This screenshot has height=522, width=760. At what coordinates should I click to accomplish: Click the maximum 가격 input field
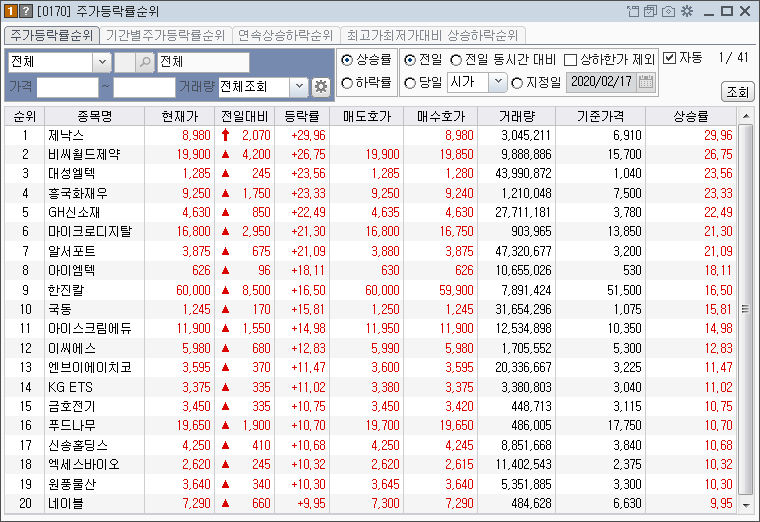[144, 87]
